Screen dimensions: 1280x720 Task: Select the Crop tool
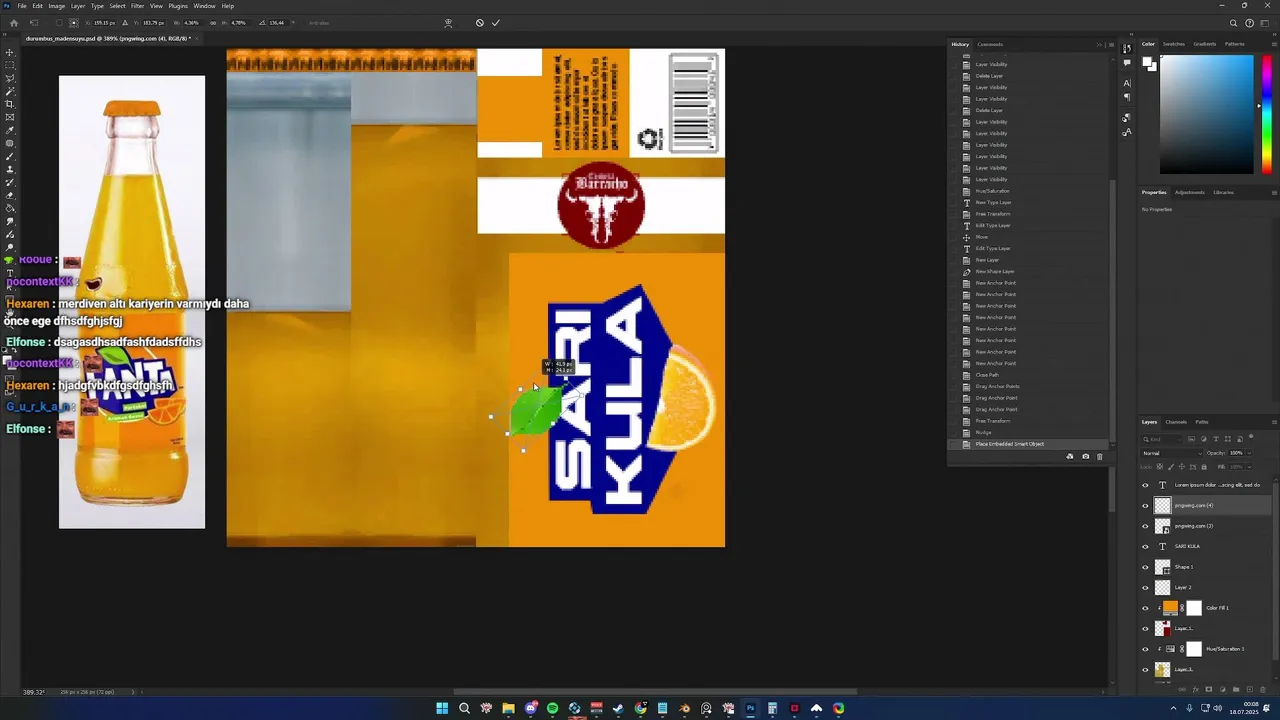click(10, 104)
